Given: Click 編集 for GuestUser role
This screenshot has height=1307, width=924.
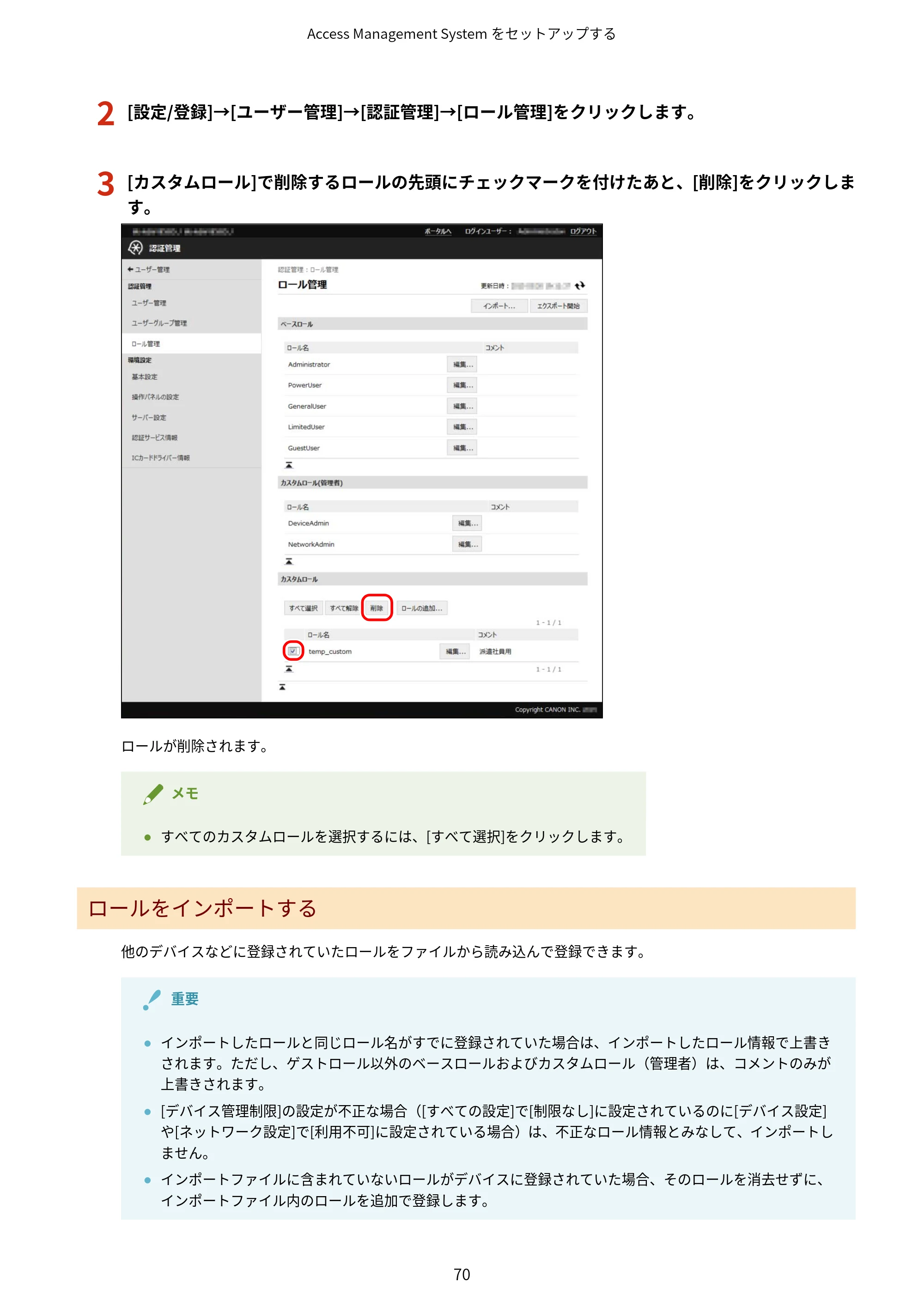Looking at the screenshot, I should click(462, 448).
